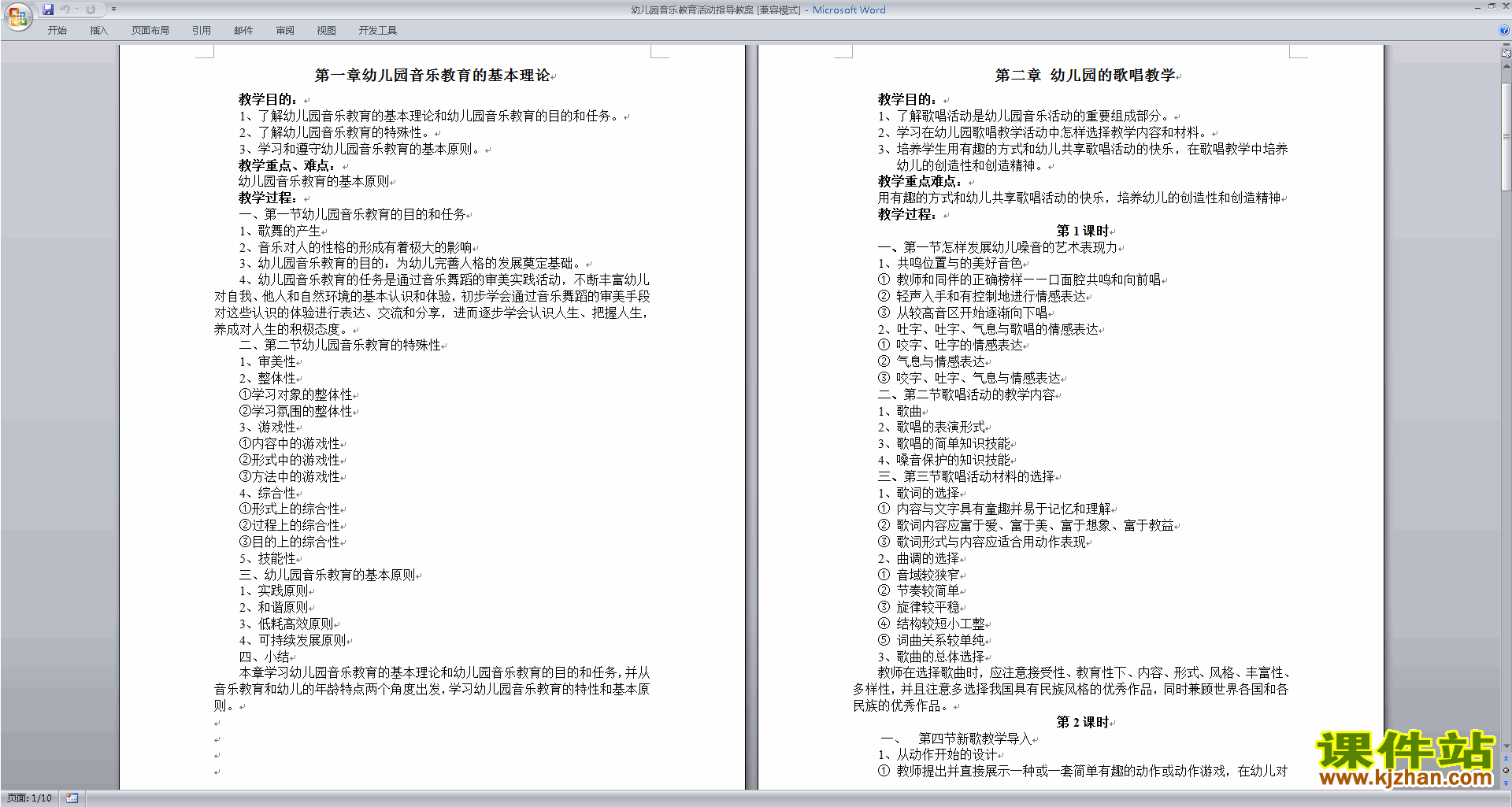
Task: Open the undo history dropdown arrow
Action: [x=76, y=9]
